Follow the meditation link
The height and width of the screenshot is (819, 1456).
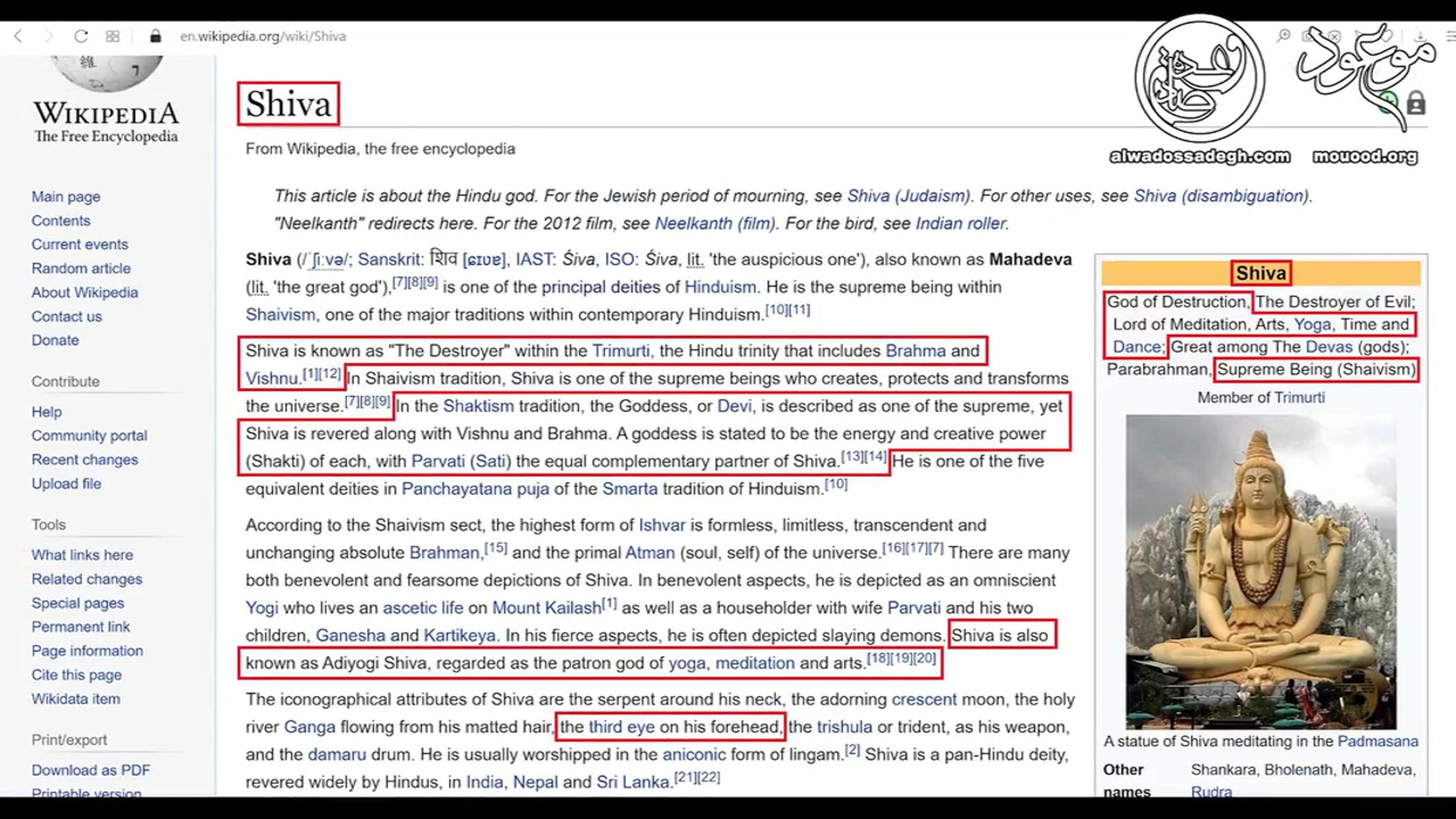[755, 663]
